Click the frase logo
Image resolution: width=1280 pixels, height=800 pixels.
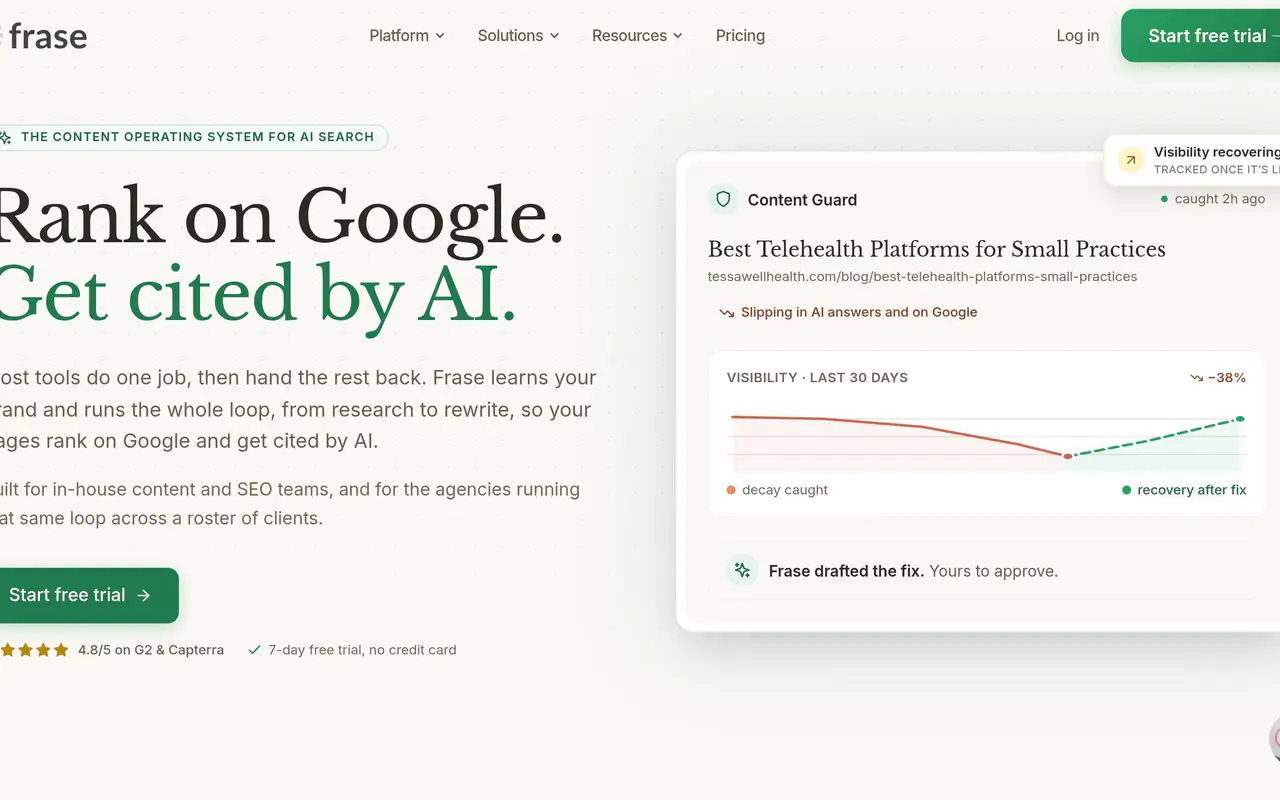[44, 36]
